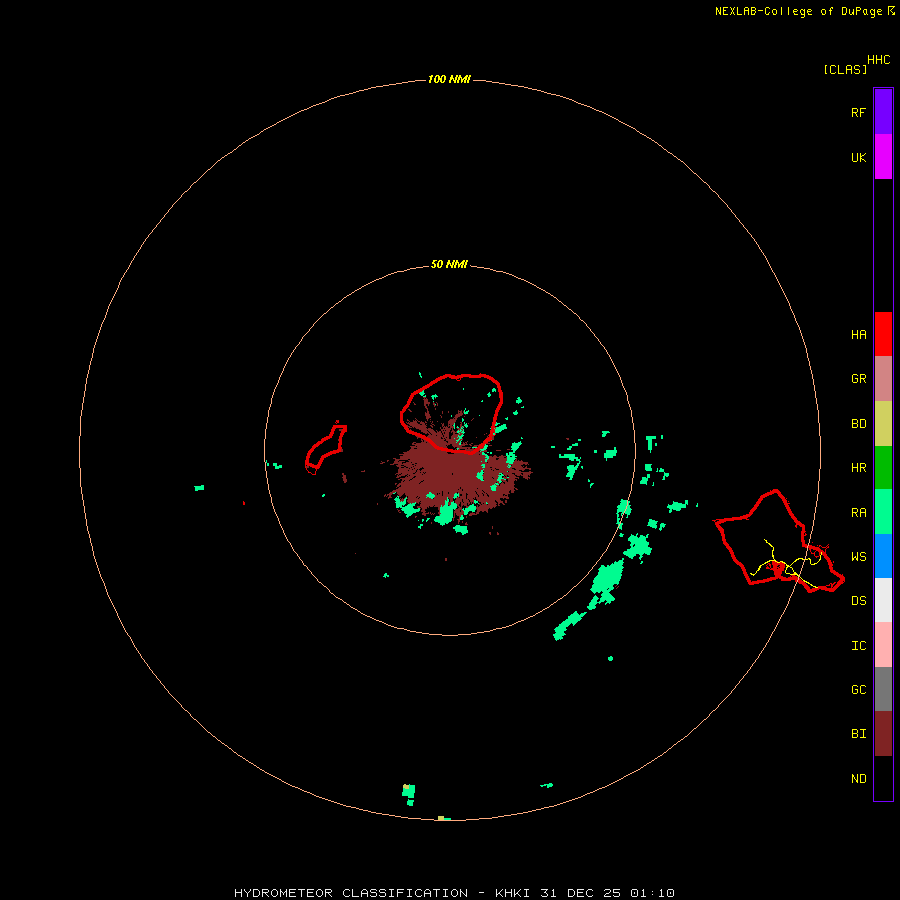Click the small red island outline left of center
The height and width of the screenshot is (900, 900).
point(326,448)
